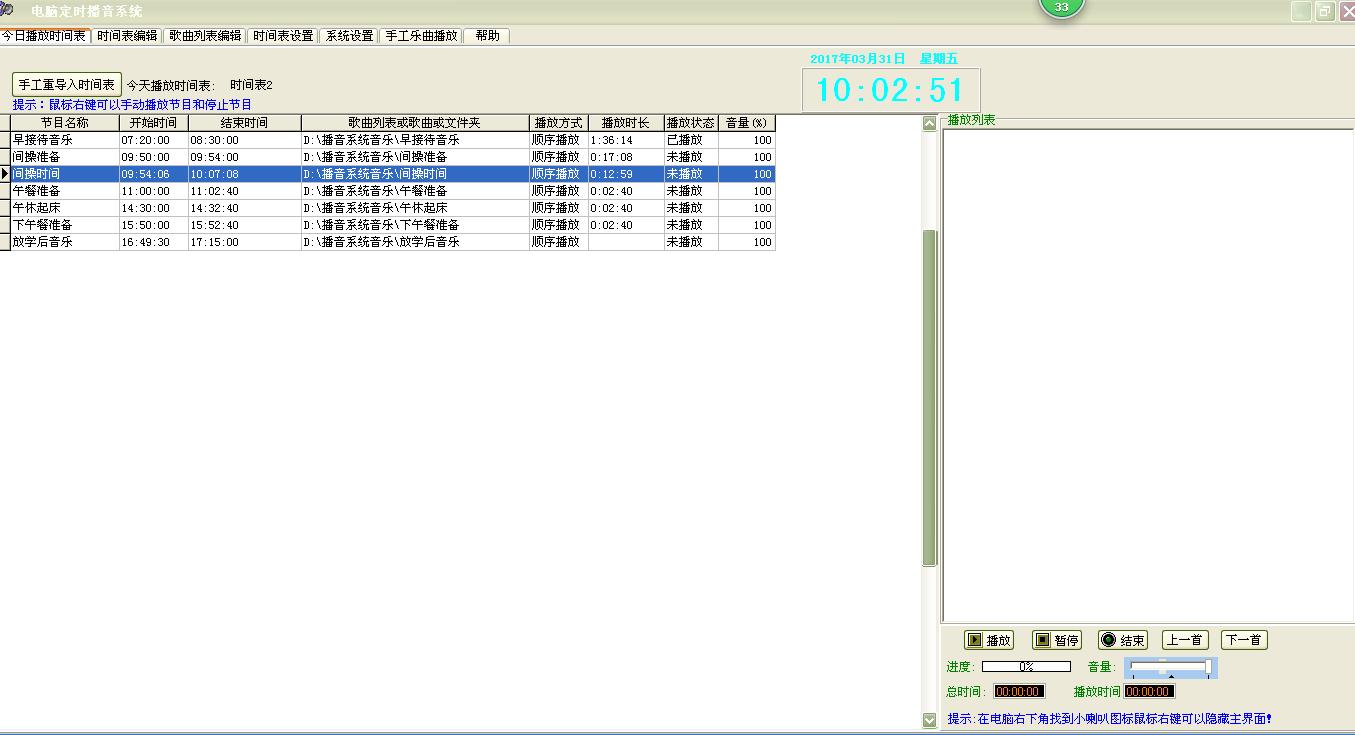
Task: Click the 结束时间 column header
Action: click(245, 123)
